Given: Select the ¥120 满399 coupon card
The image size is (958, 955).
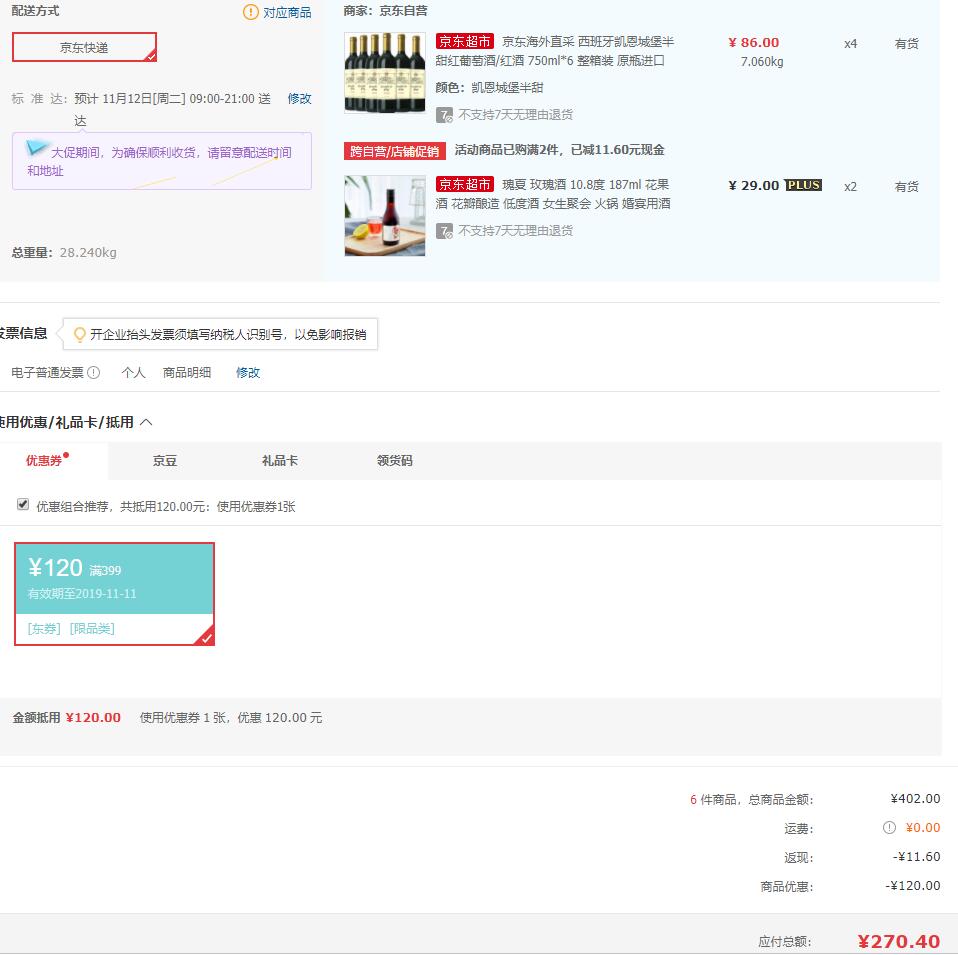Looking at the screenshot, I should click(114, 594).
